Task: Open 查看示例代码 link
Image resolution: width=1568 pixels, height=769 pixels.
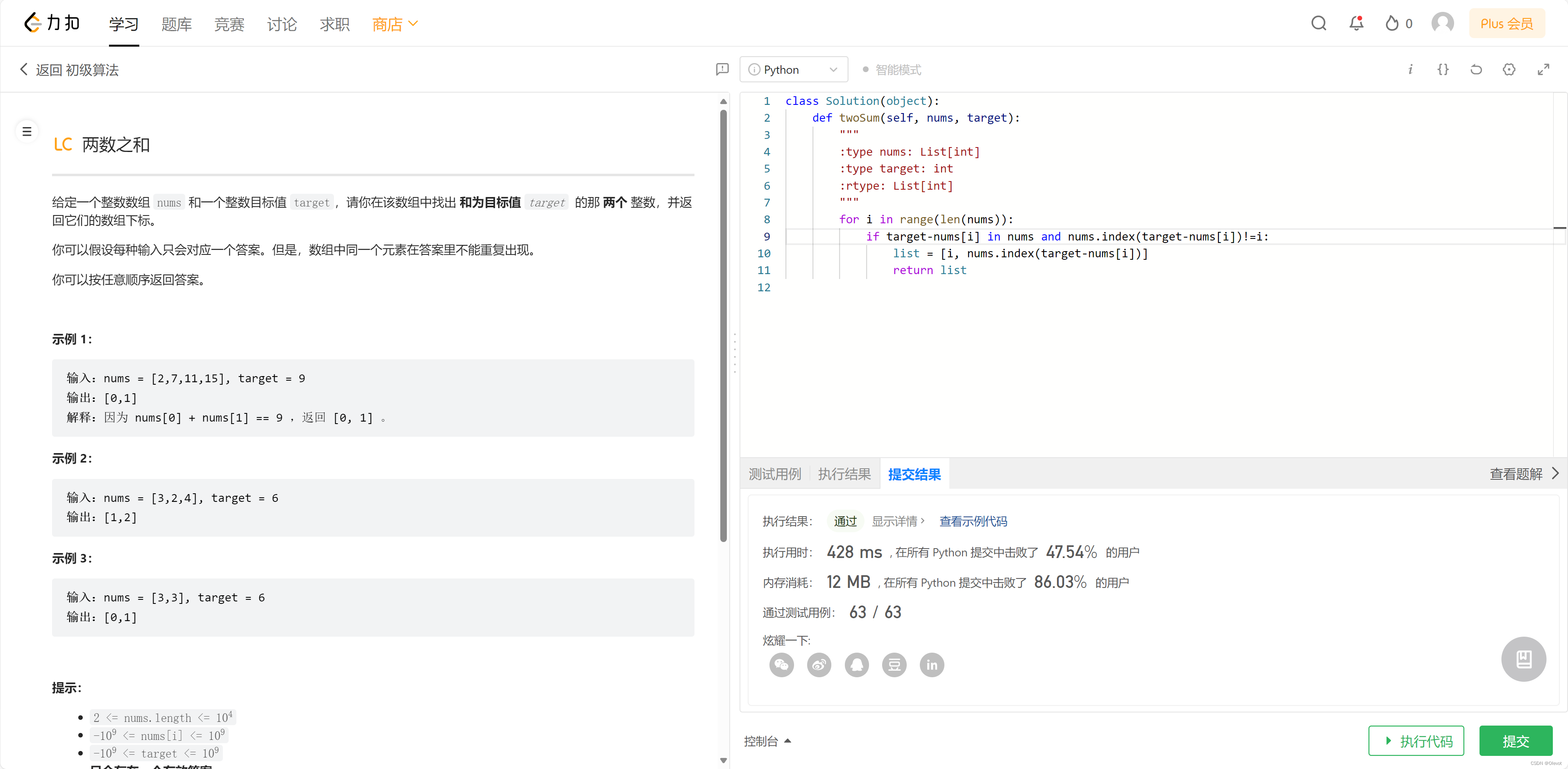Action: pyautogui.click(x=973, y=521)
